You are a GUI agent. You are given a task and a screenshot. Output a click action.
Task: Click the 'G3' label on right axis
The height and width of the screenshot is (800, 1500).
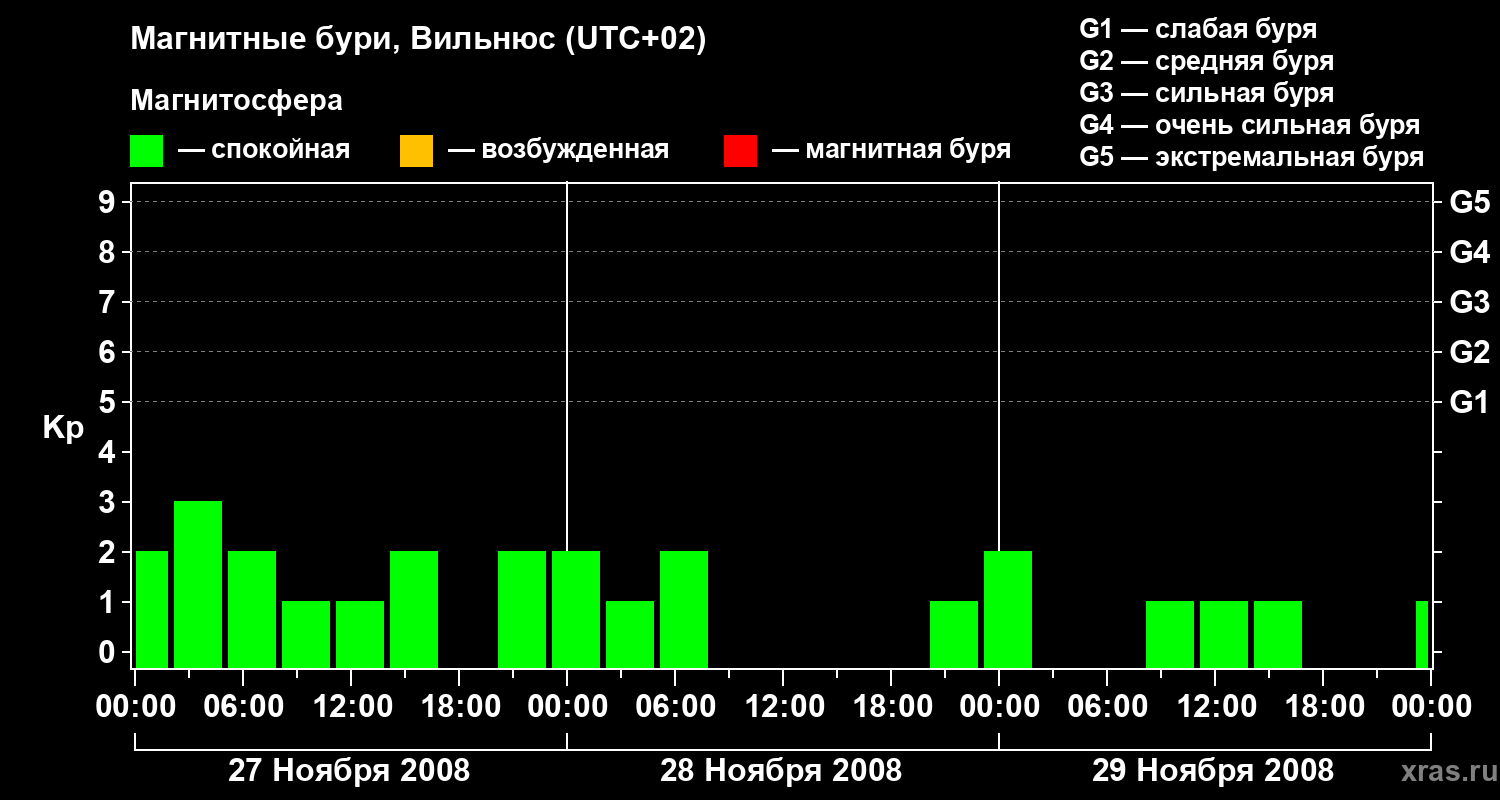(1470, 302)
